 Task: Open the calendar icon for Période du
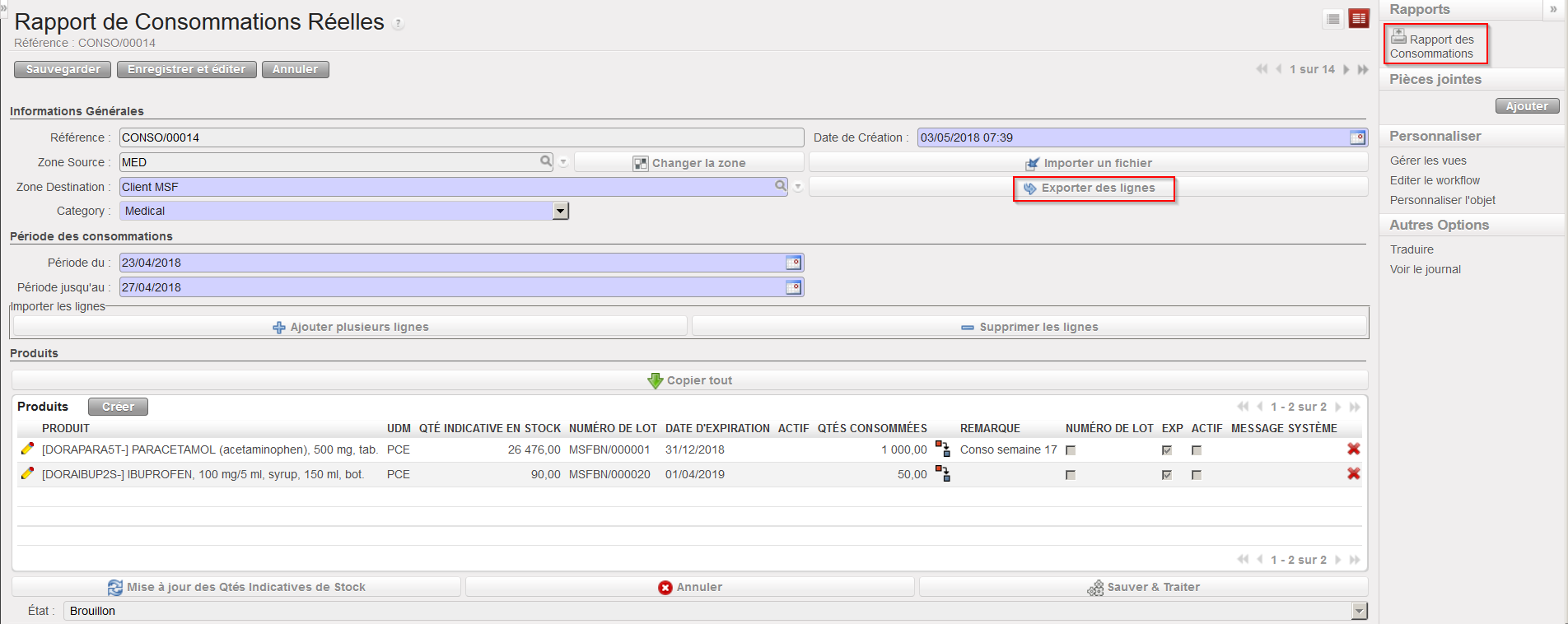pos(793,263)
